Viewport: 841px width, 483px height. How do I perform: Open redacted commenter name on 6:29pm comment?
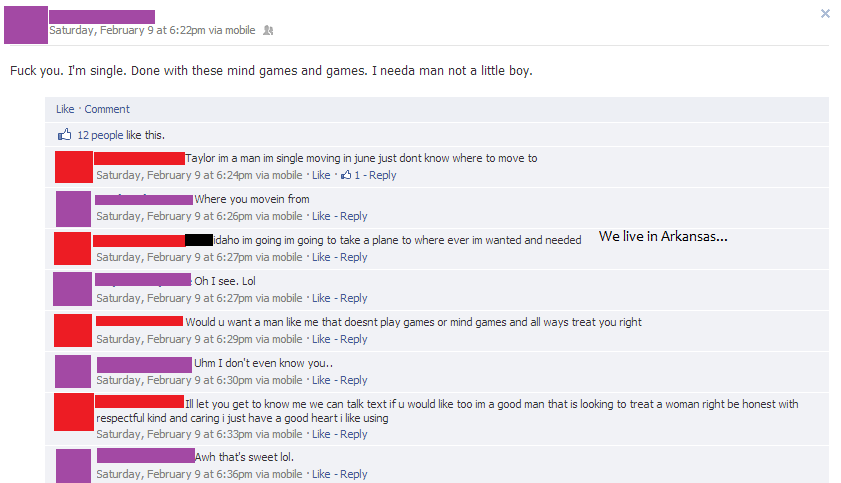point(139,321)
